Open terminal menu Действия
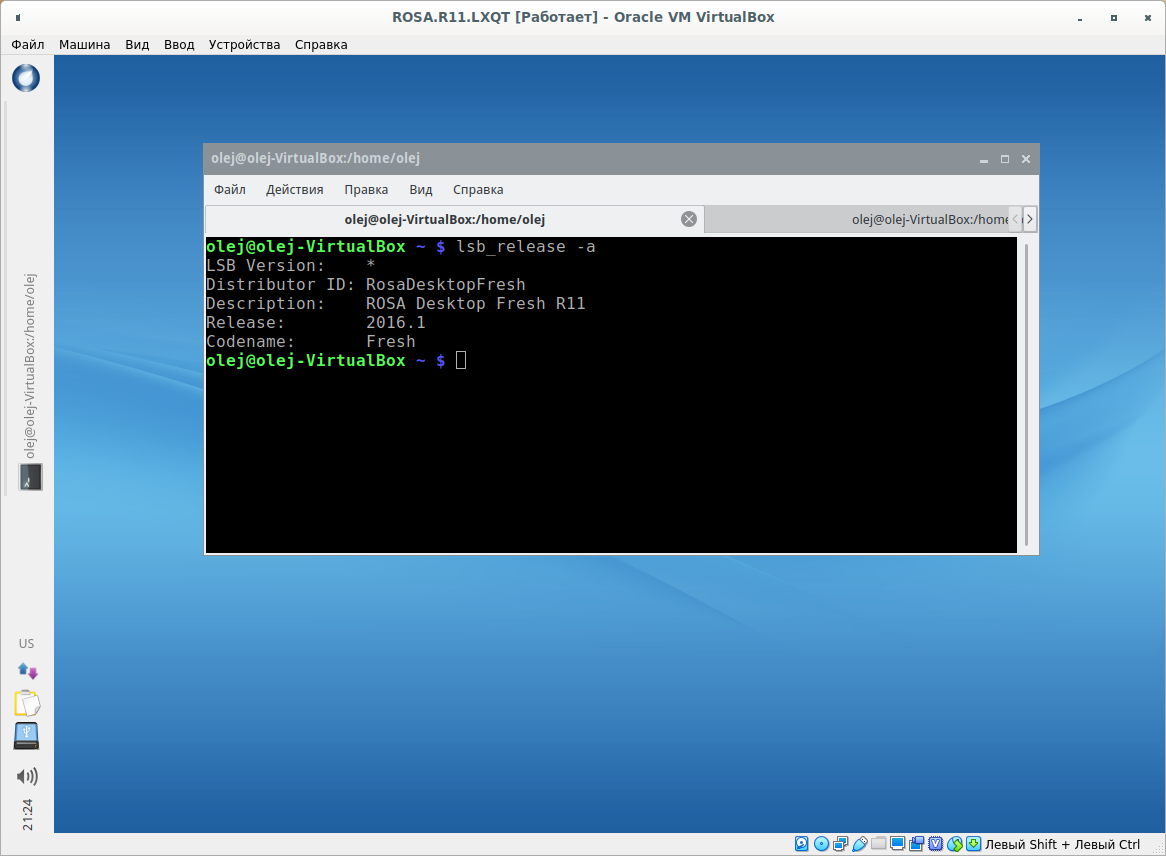The width and height of the screenshot is (1166, 856). tap(294, 190)
